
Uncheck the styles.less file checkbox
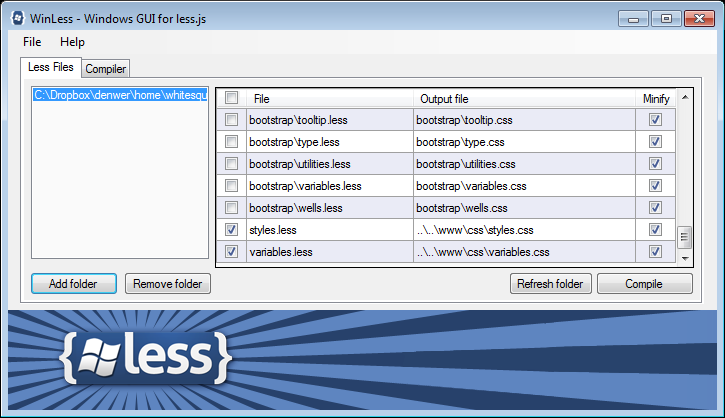tap(231, 230)
